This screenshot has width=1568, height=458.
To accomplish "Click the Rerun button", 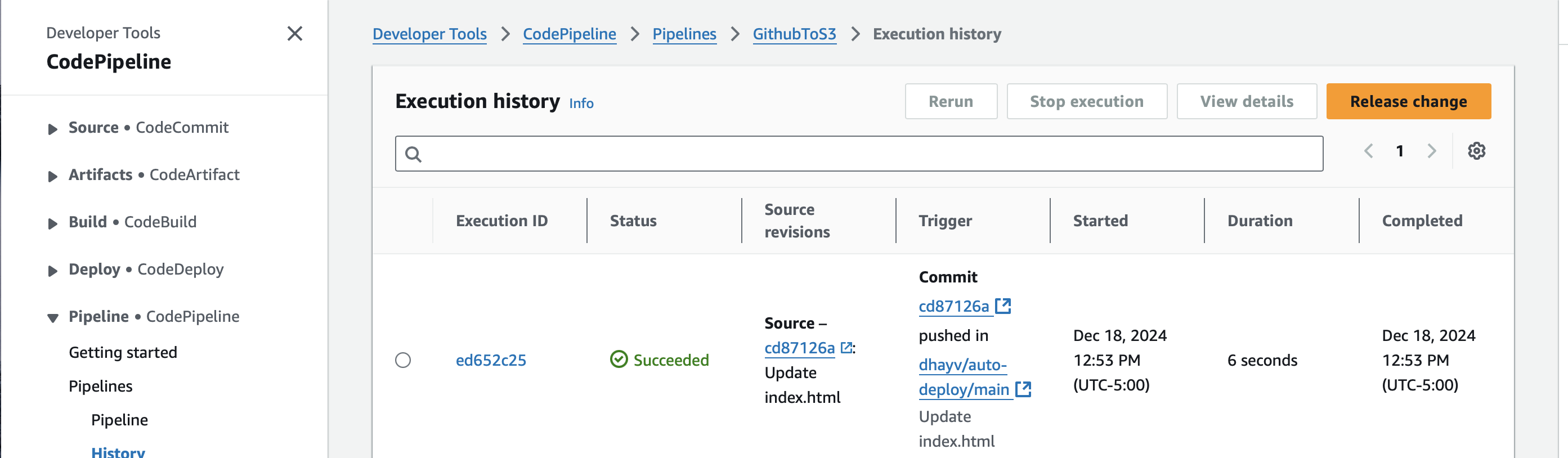I will pyautogui.click(x=951, y=102).
